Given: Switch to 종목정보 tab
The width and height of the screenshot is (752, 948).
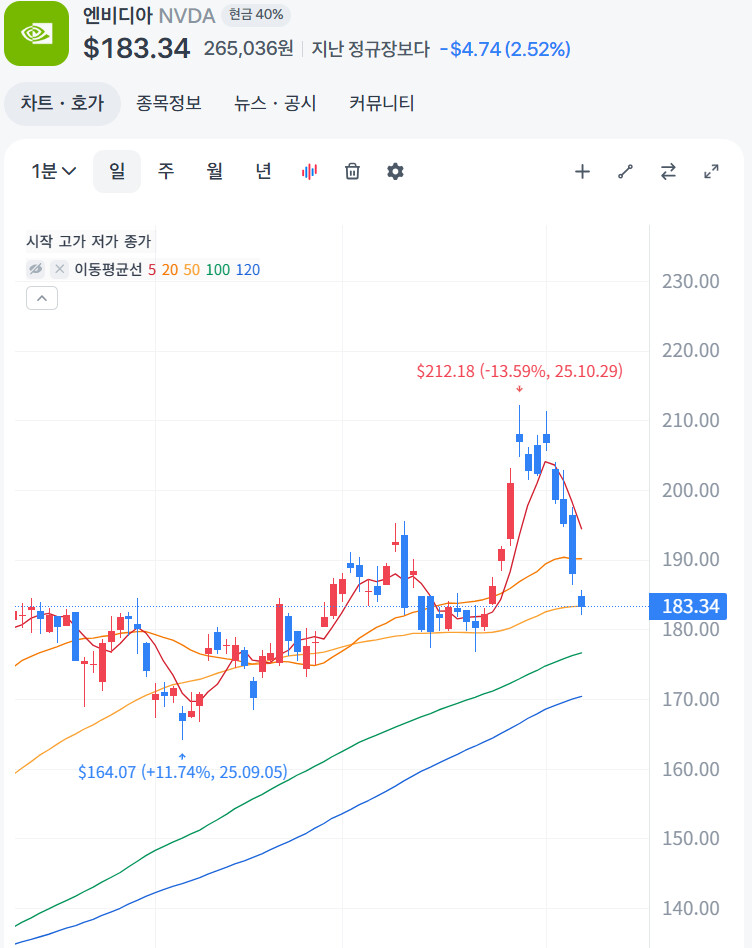Looking at the screenshot, I should coord(169,103).
